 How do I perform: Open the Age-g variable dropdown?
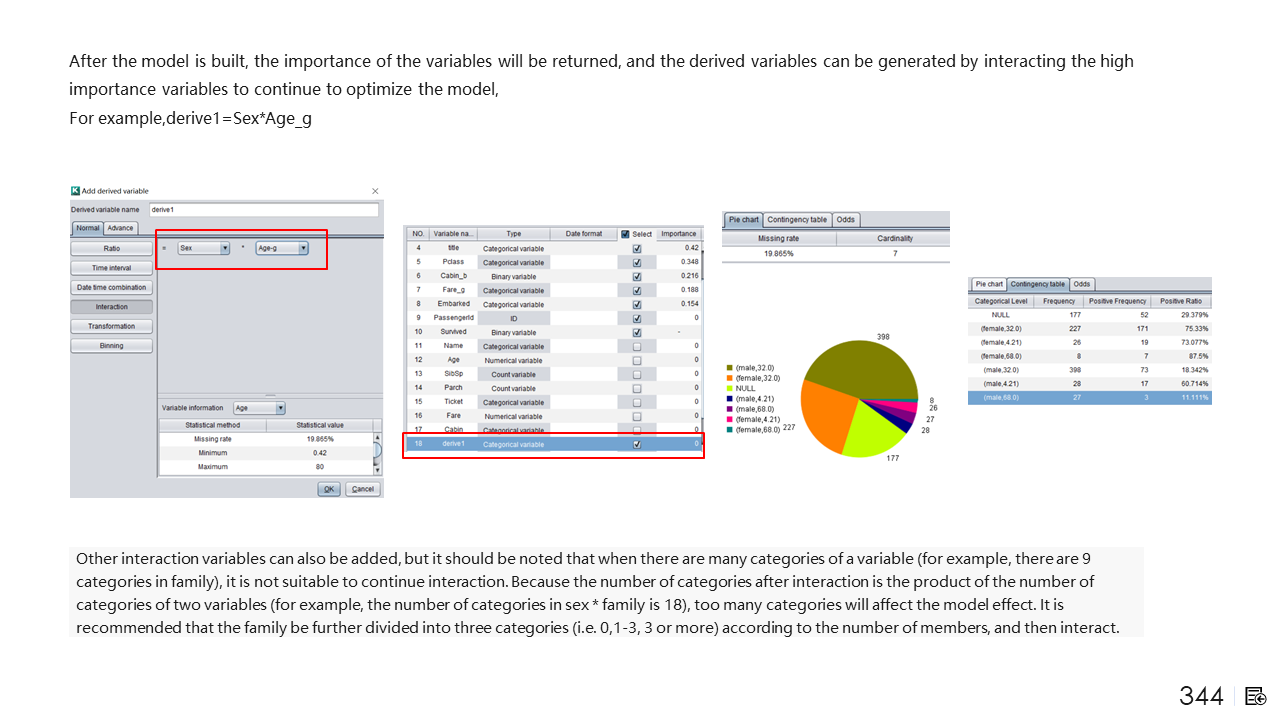[303, 248]
